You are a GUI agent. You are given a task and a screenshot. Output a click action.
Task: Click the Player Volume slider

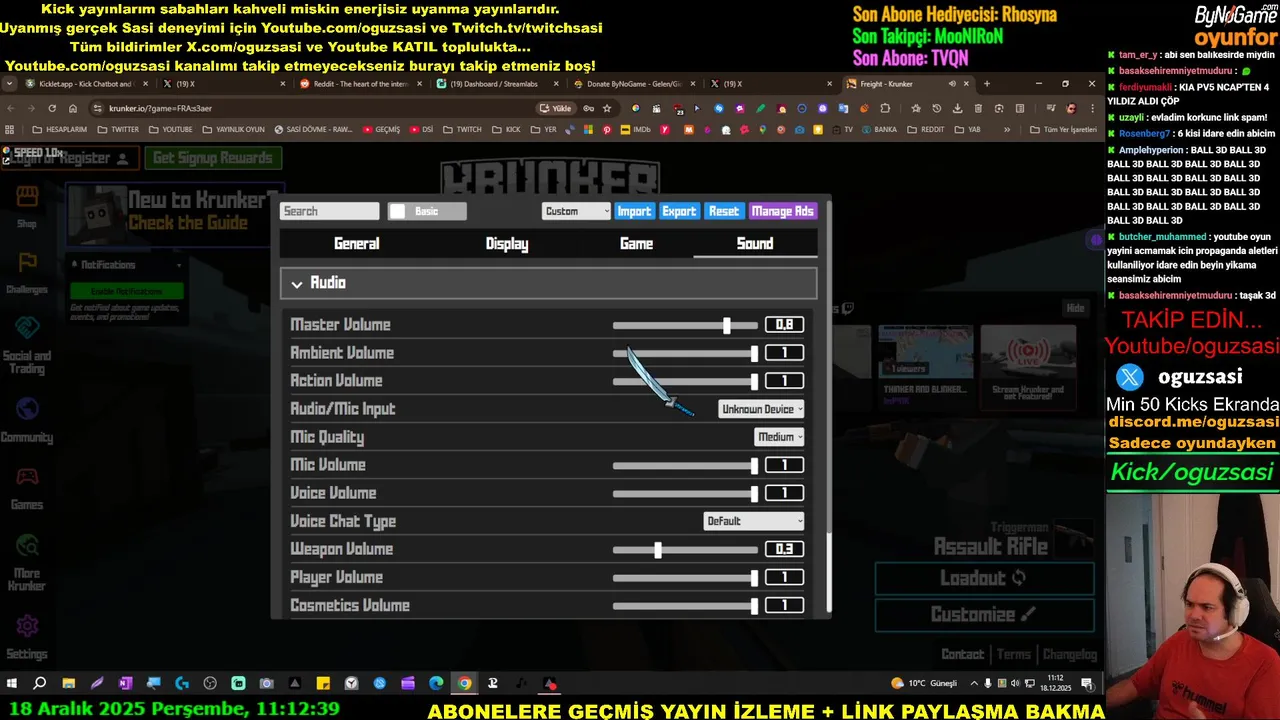point(686,577)
